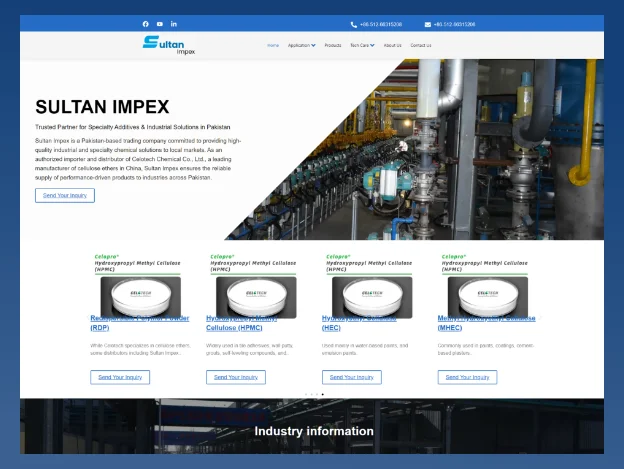The width and height of the screenshot is (624, 469).
Task: Open the Hydroxyethyl Cellulose (HEC) link
Action: click(x=331, y=327)
